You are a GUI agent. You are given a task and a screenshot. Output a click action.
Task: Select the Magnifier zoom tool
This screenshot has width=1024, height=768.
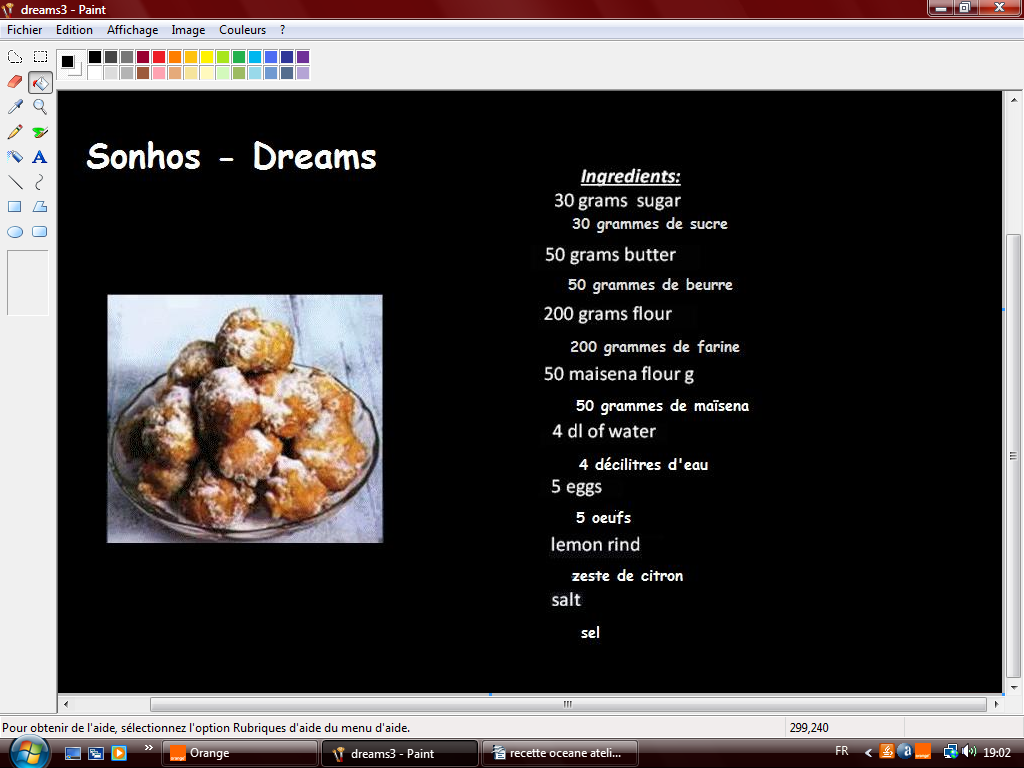click(x=40, y=106)
